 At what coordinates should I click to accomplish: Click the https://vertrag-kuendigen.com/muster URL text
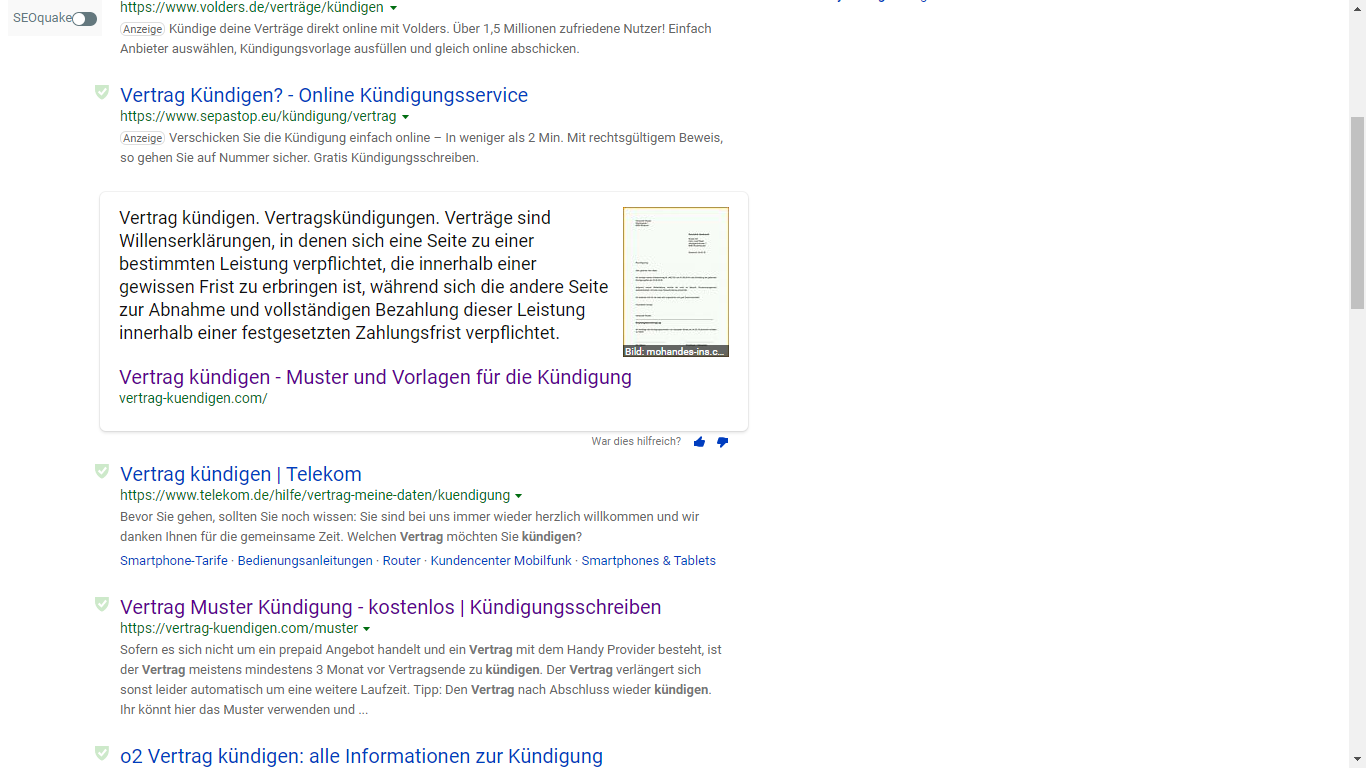coord(239,629)
